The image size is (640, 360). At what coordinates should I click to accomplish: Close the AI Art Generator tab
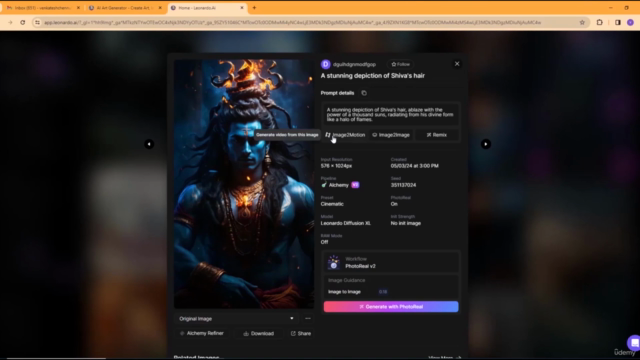coord(160,8)
